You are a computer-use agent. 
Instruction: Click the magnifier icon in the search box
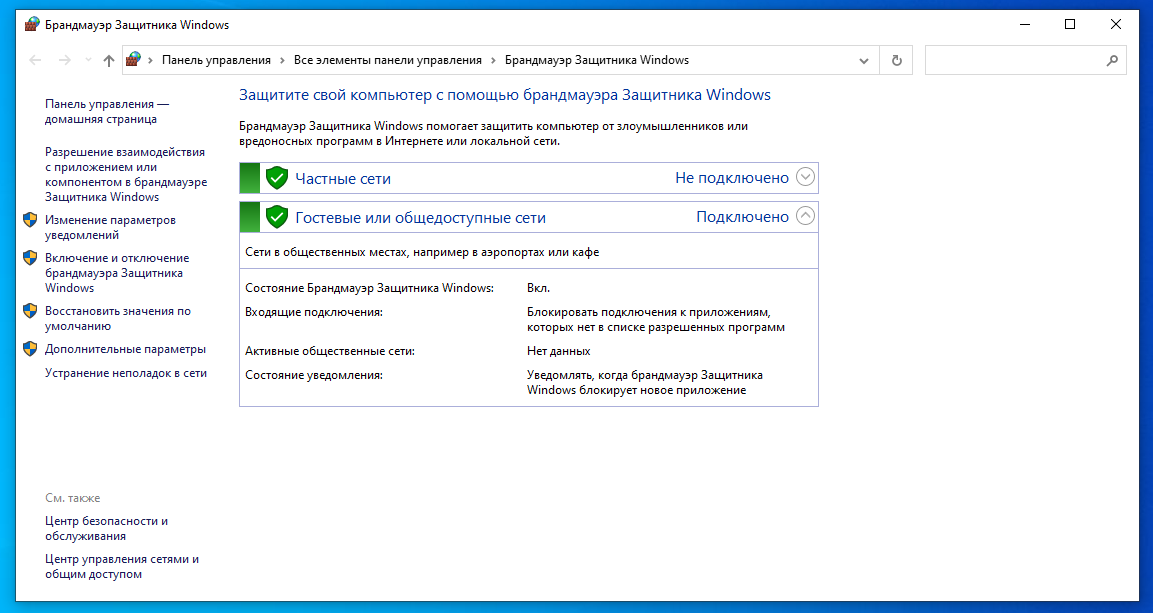(x=1112, y=60)
